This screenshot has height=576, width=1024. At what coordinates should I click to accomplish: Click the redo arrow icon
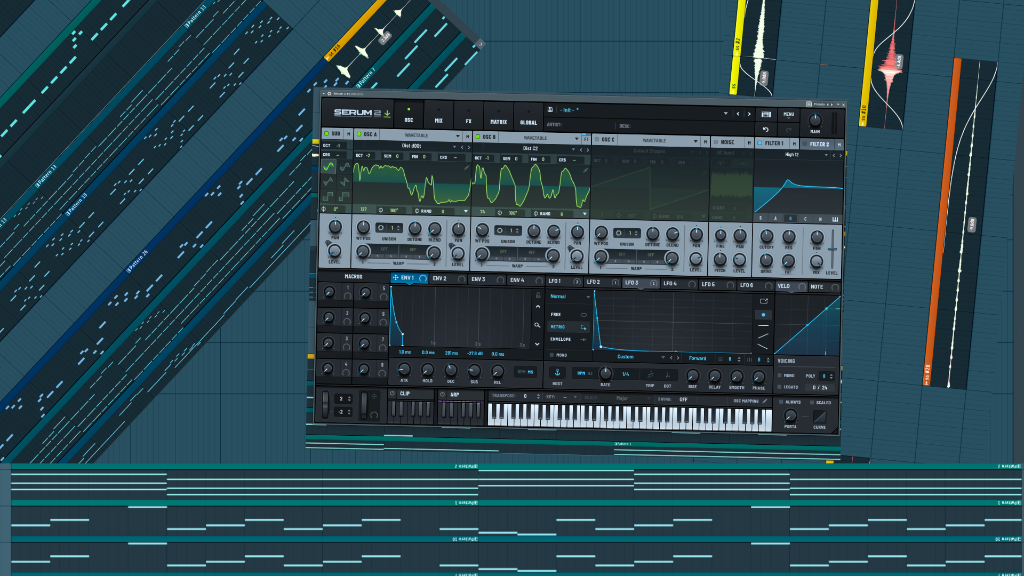(x=788, y=129)
